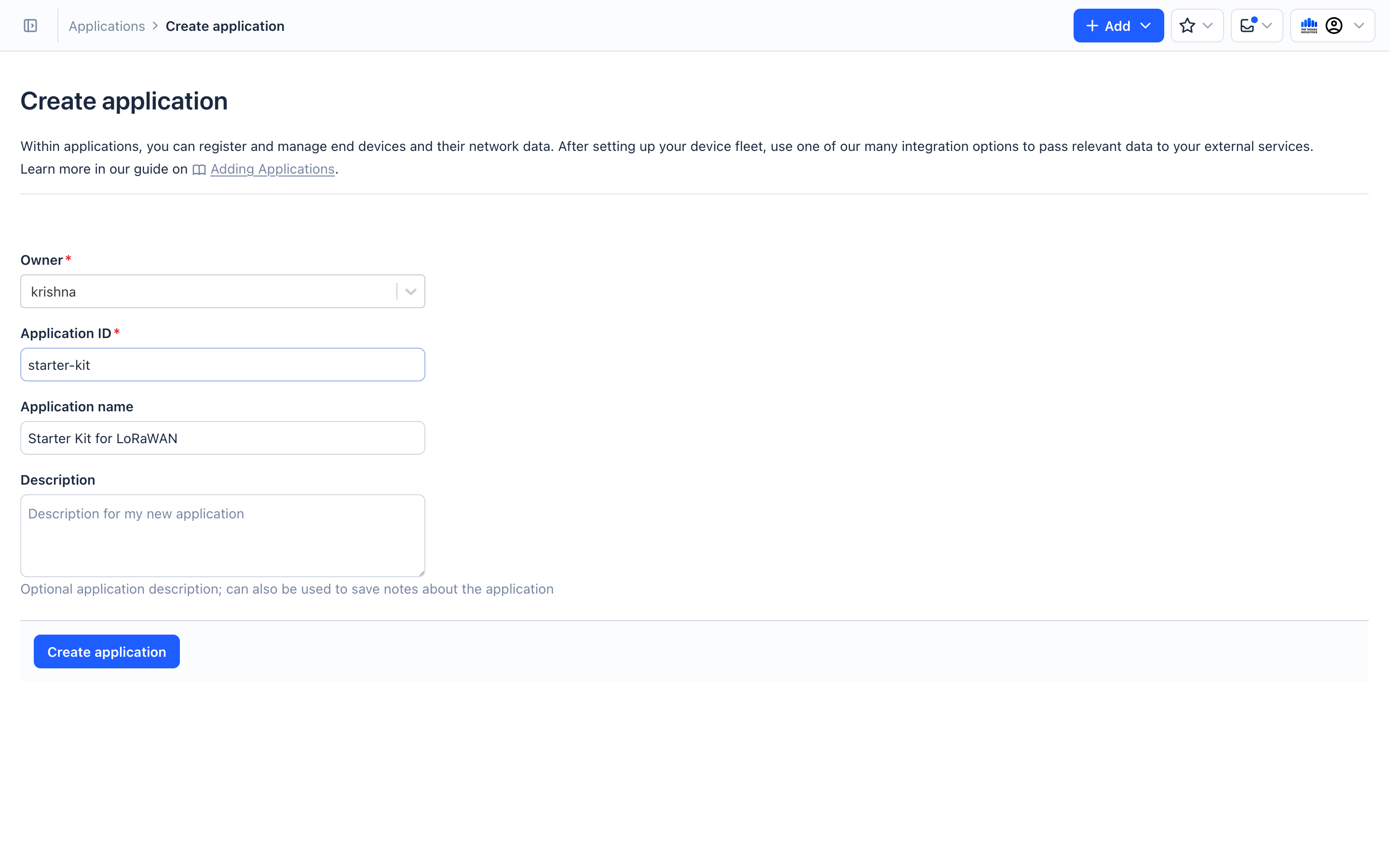Screen dimensions: 1389x868
Task: Click the user profile avatar icon
Action: click(x=1335, y=26)
